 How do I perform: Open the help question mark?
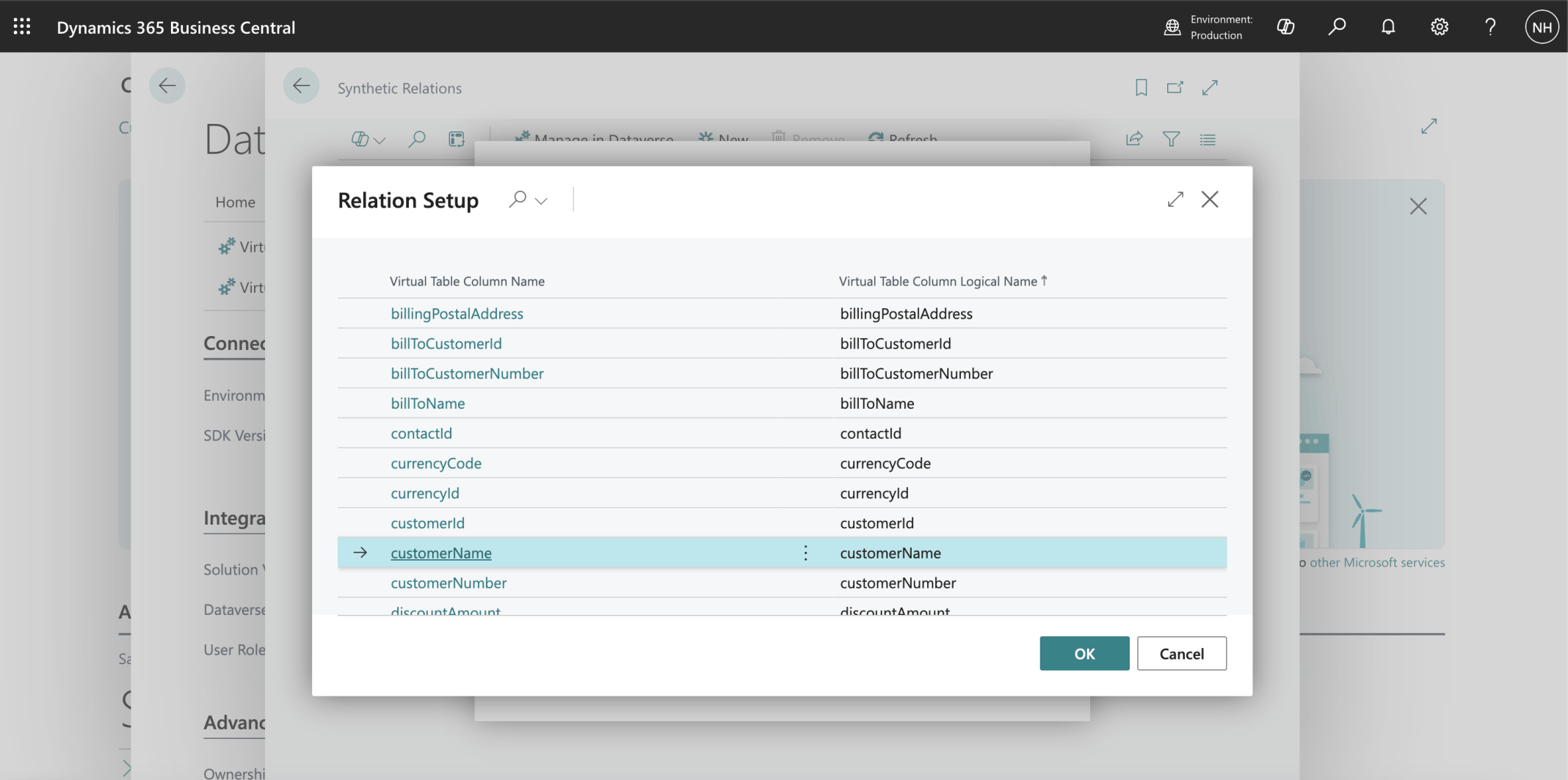point(1490,27)
